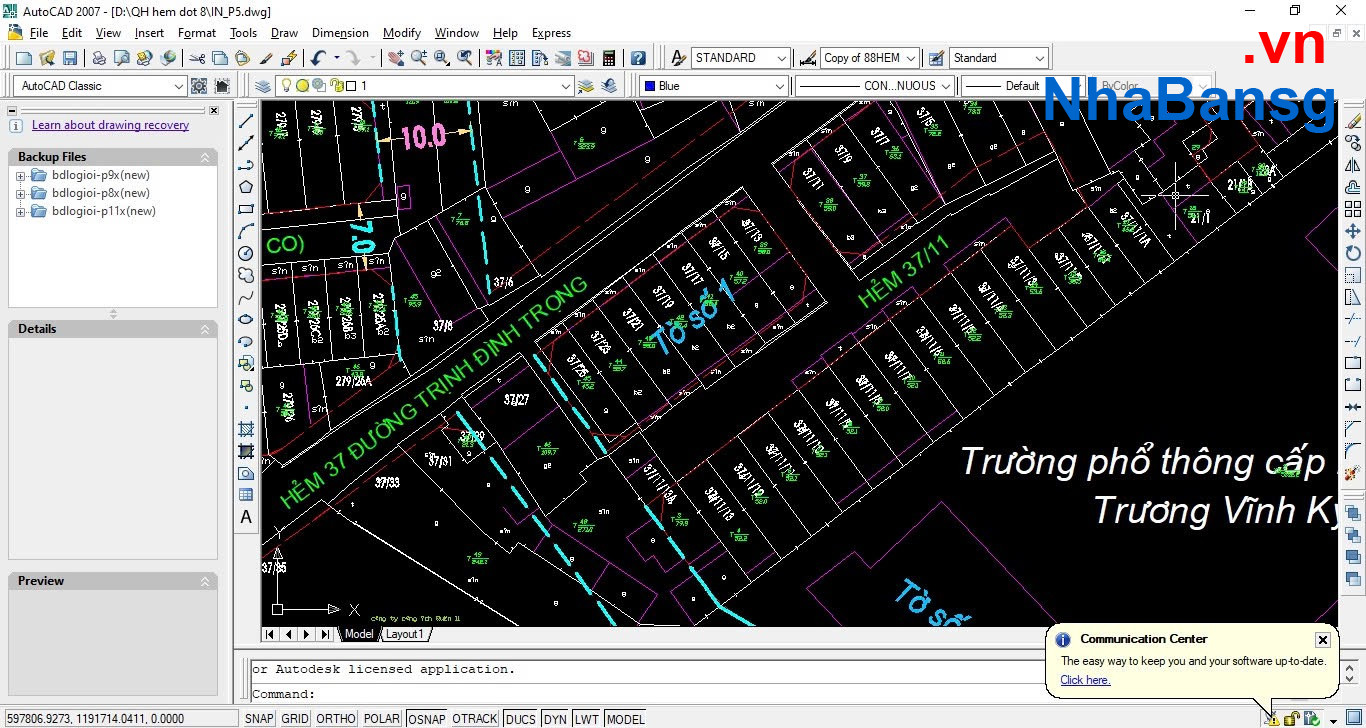Select the Polygon draw tool

tap(246, 187)
